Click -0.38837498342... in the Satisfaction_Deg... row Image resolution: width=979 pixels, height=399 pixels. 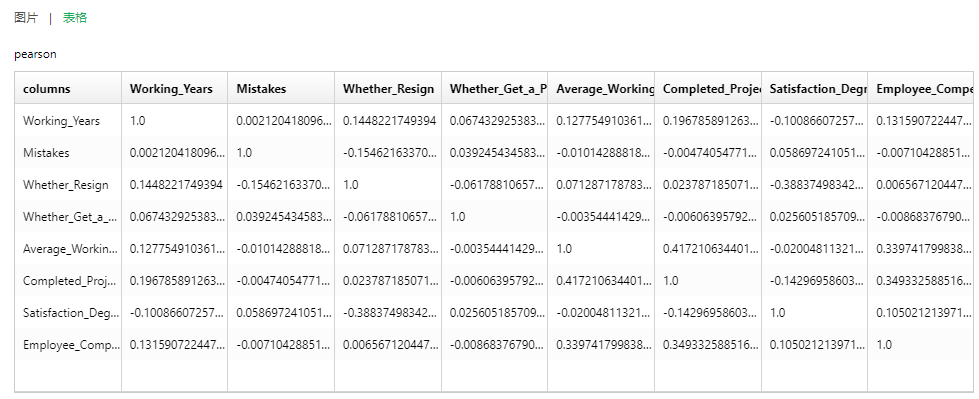[x=391, y=312]
